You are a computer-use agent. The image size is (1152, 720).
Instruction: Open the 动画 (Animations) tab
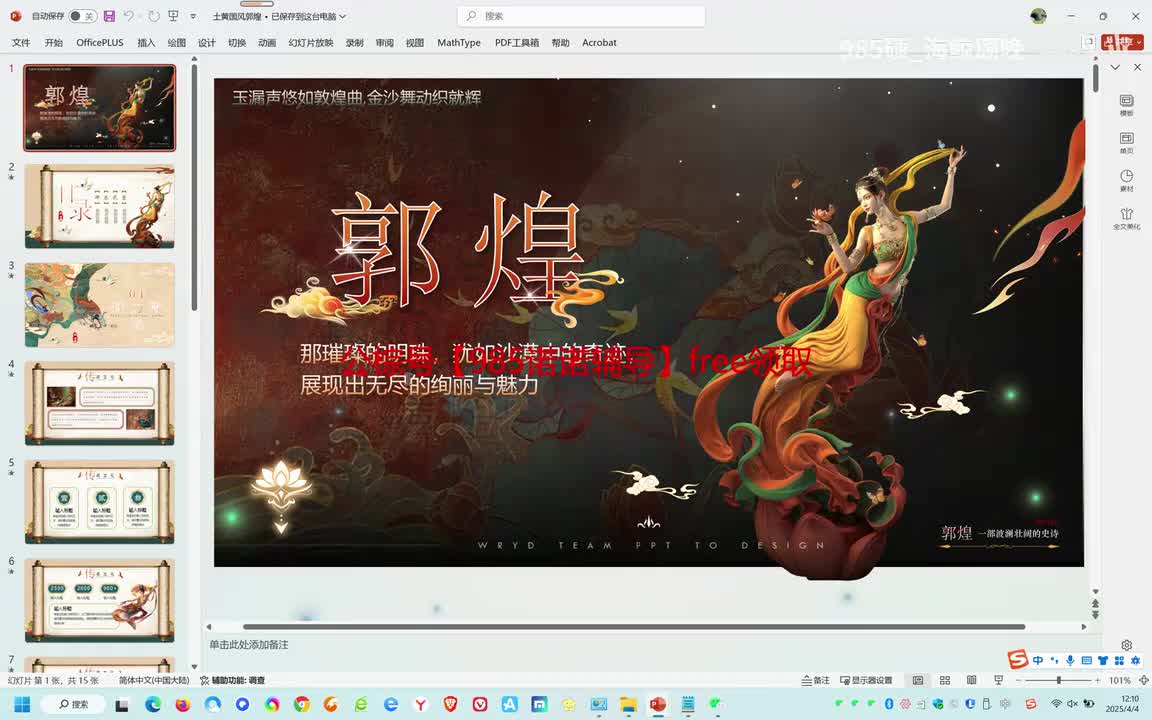click(267, 43)
